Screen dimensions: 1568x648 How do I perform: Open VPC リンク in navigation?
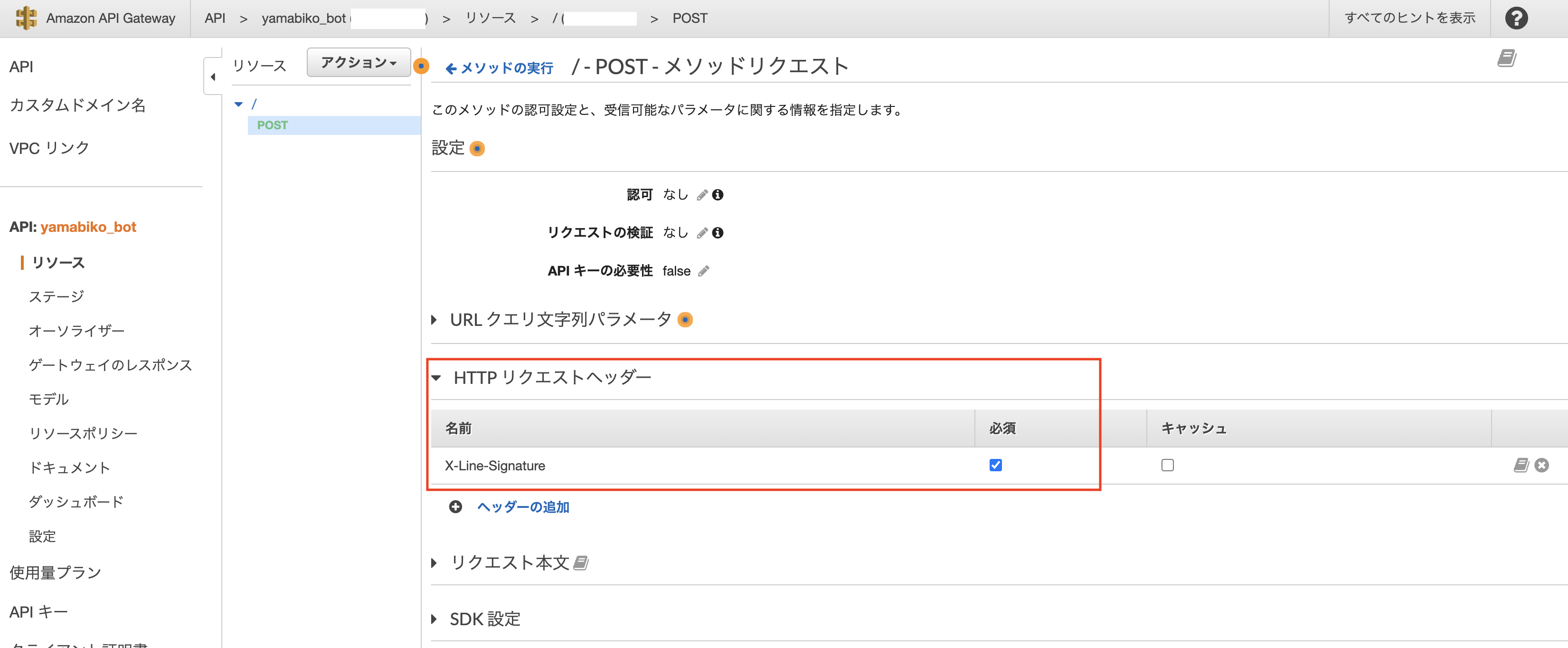[49, 148]
